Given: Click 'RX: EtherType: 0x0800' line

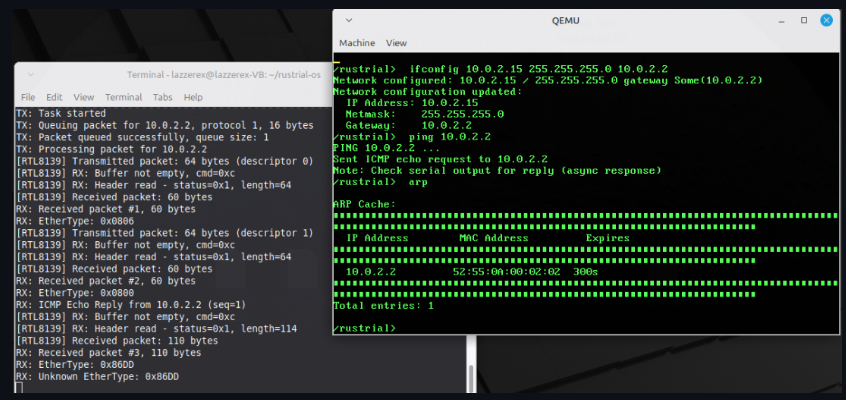Looking at the screenshot, I should (x=75, y=293).
